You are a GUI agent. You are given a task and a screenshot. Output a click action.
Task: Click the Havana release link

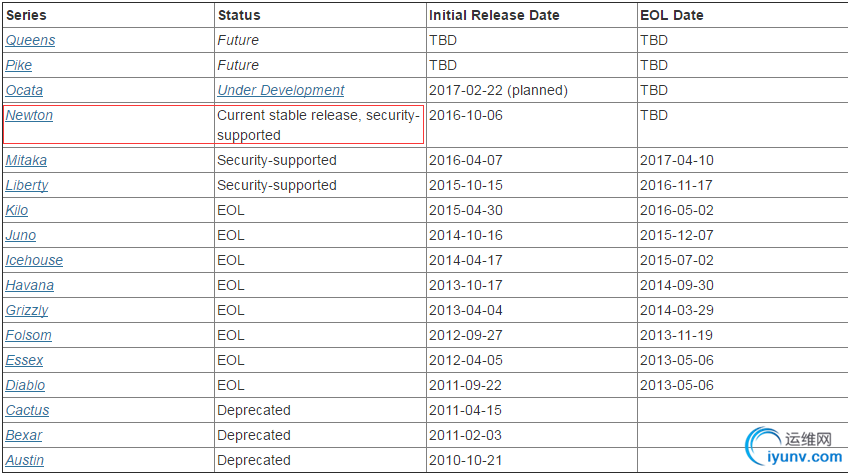pyautogui.click(x=29, y=285)
